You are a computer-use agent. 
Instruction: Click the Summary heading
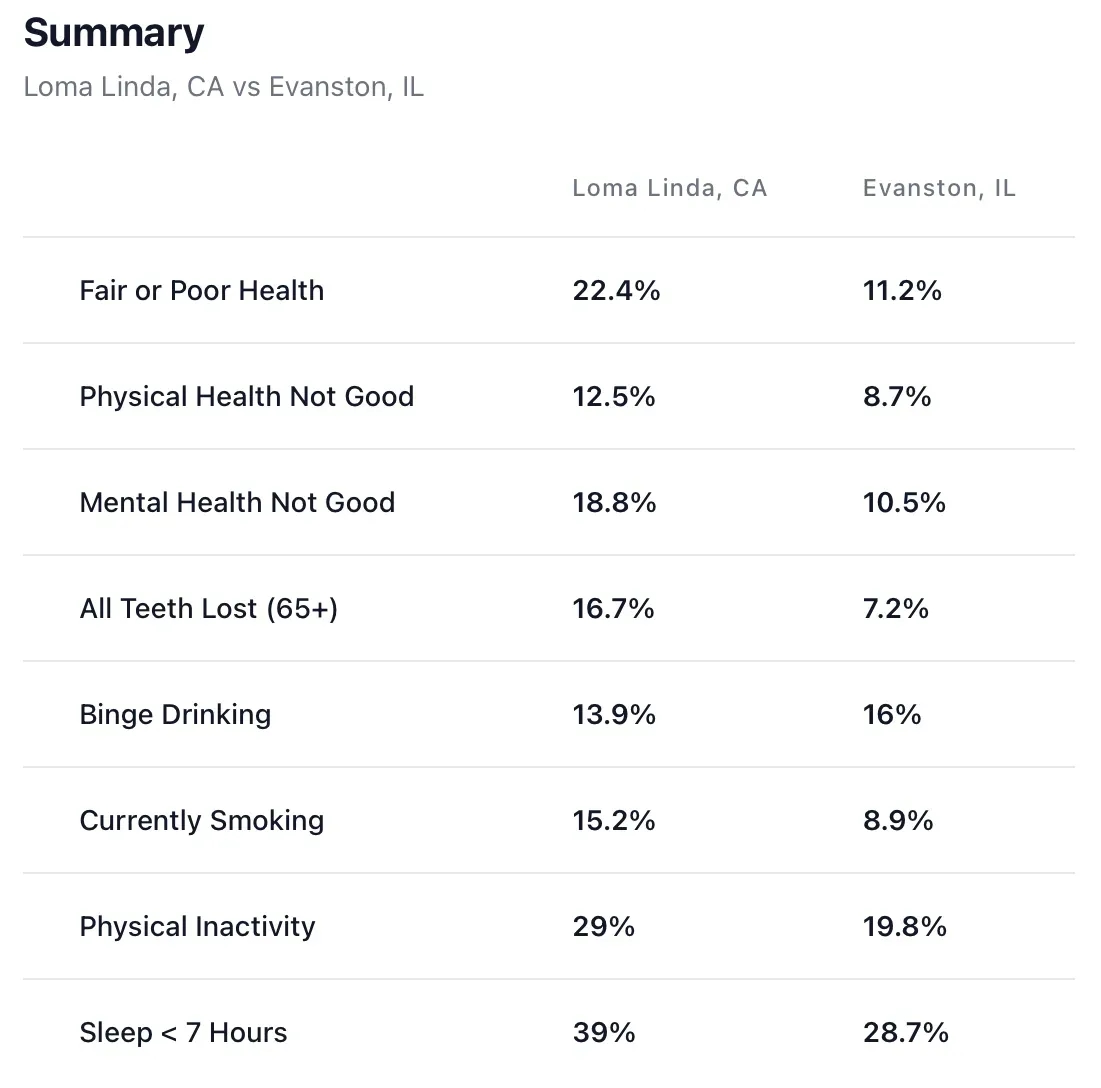point(114,33)
